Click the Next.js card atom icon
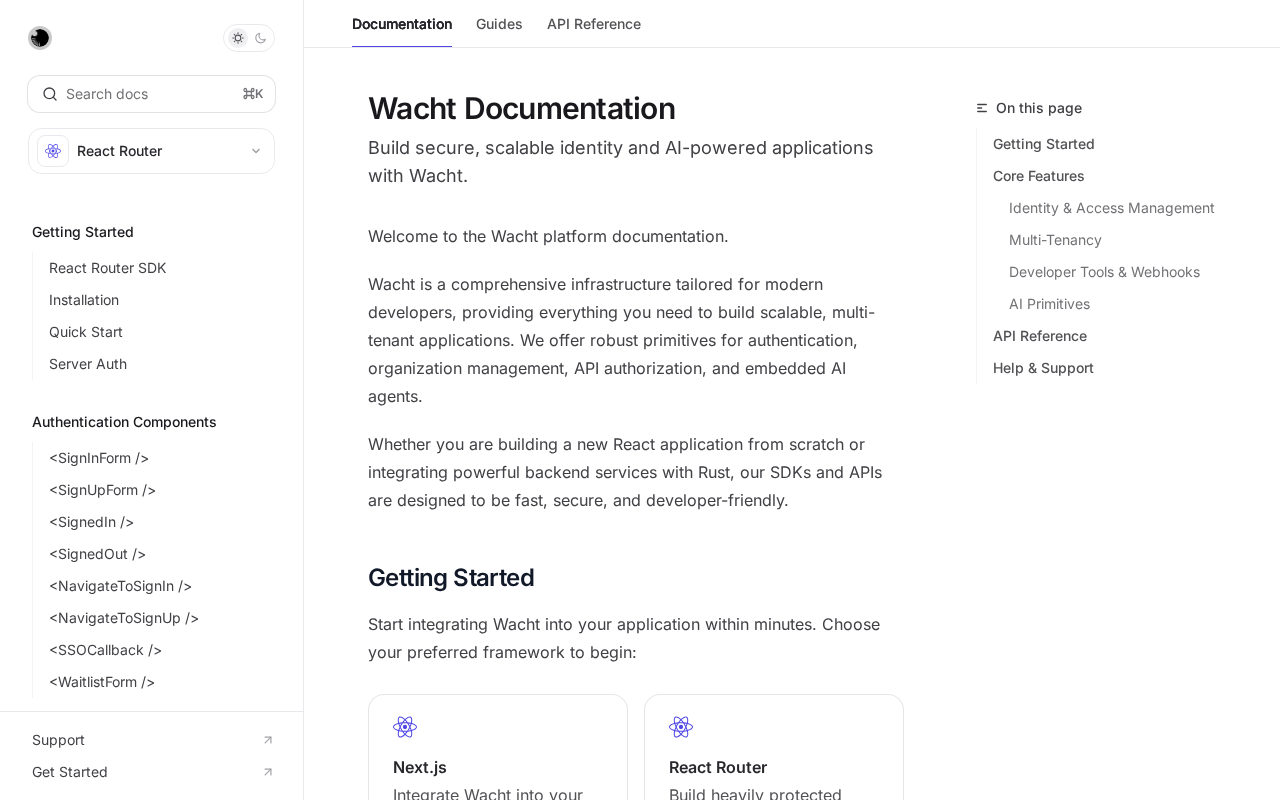Screen dimensions: 1280x800 tap(405, 727)
